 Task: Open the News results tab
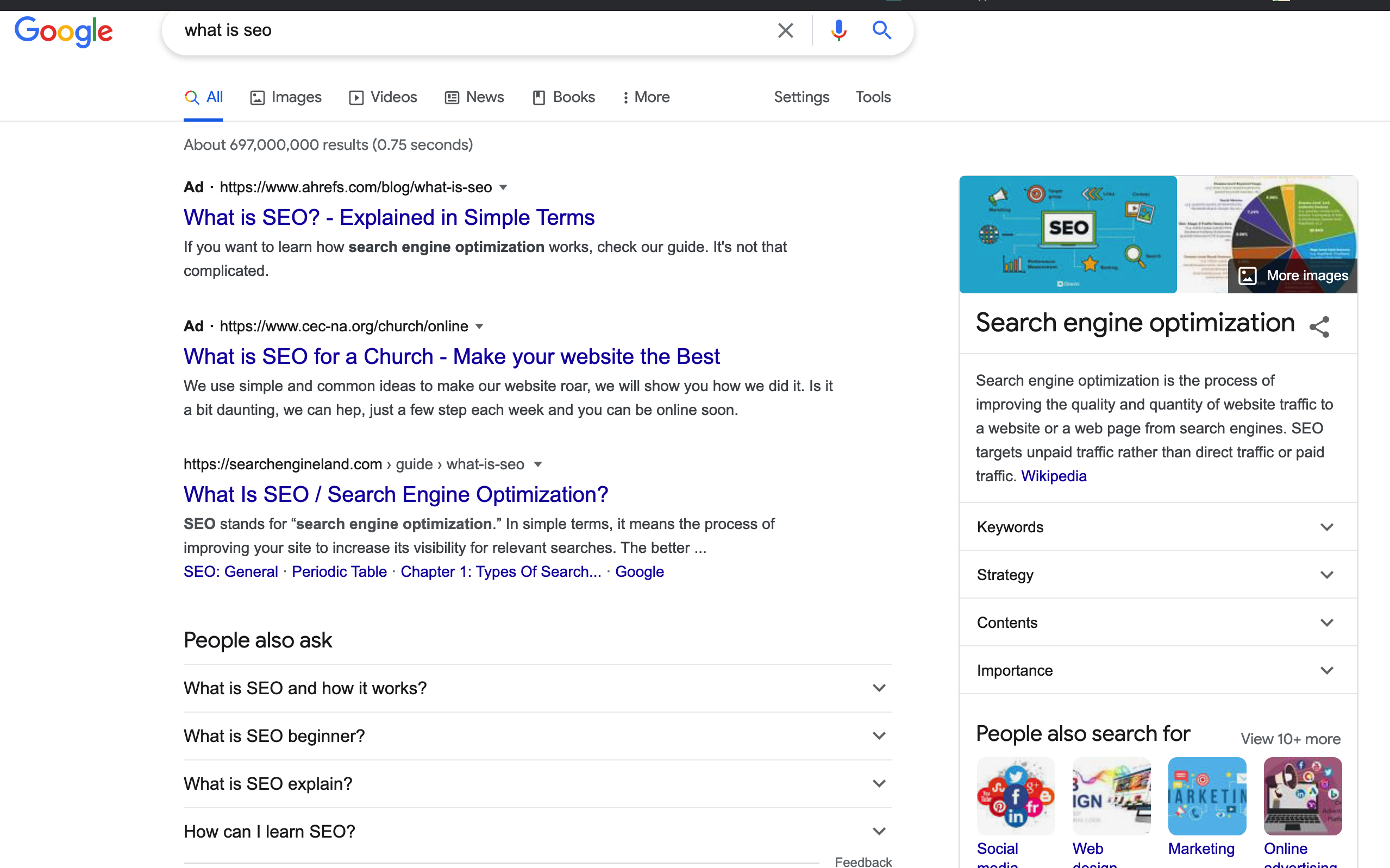[x=474, y=97]
